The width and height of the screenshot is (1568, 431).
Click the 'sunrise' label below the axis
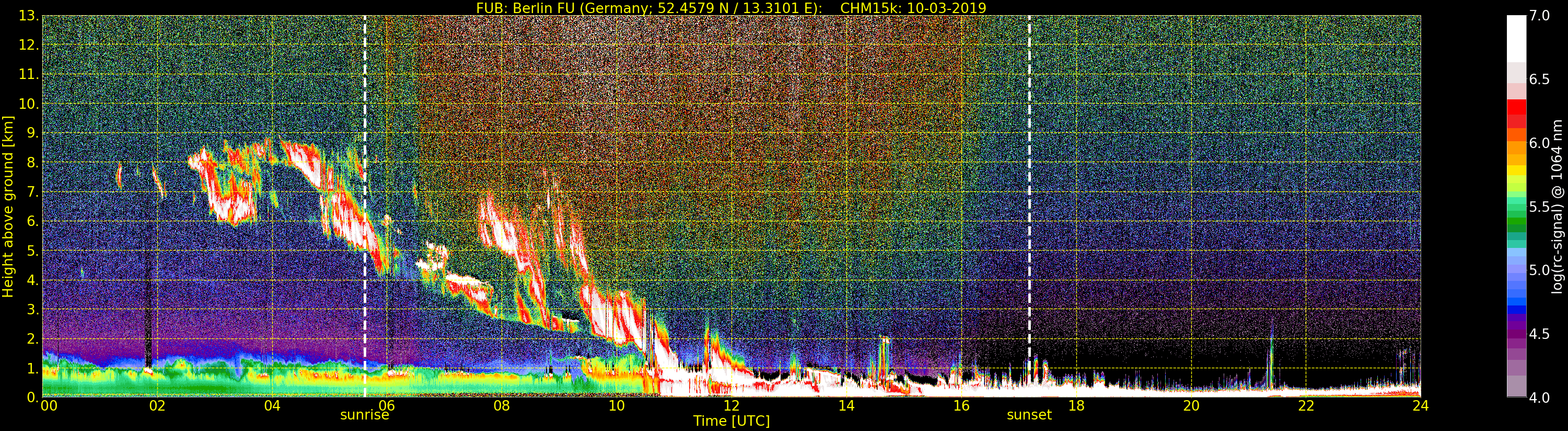[365, 415]
